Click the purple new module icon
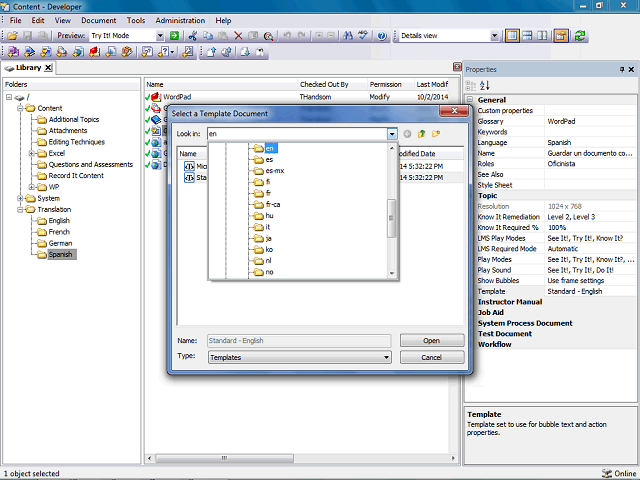Screen dimensions: 640x480 [x=13, y=52]
